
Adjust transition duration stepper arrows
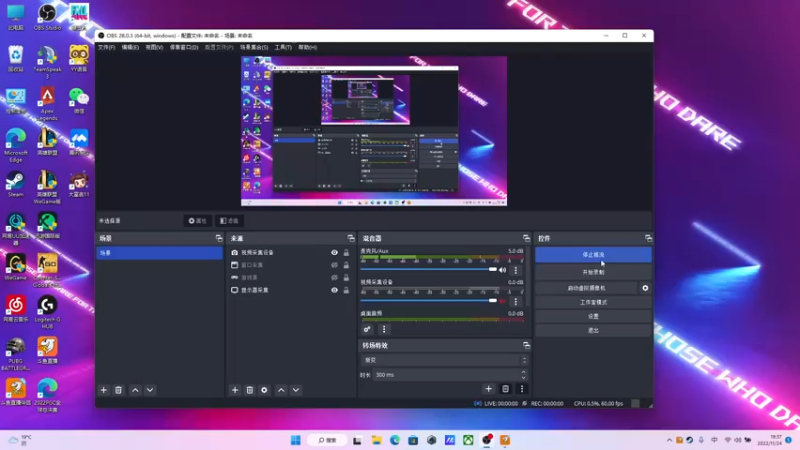point(523,374)
